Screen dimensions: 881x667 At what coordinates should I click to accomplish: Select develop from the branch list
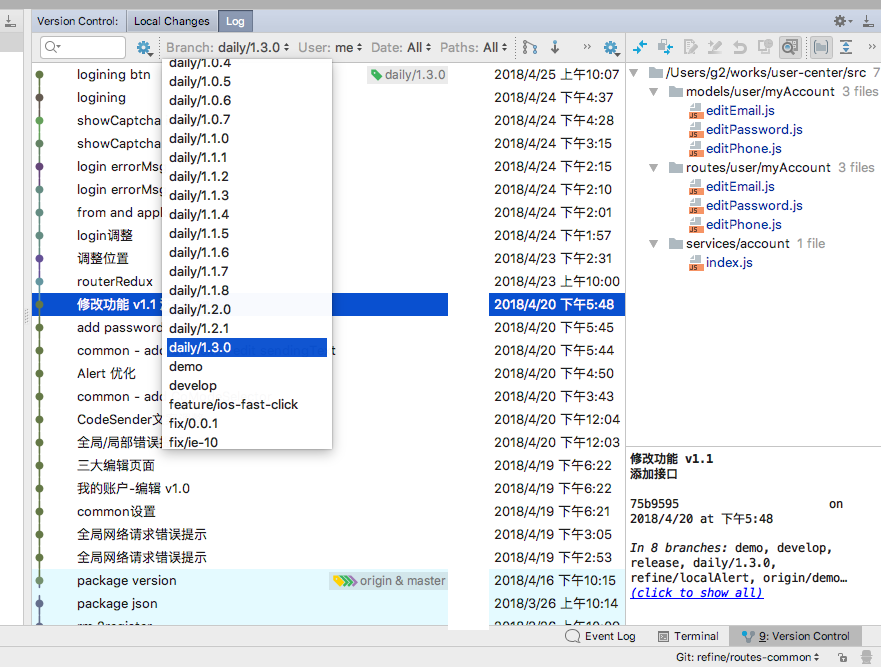click(192, 385)
